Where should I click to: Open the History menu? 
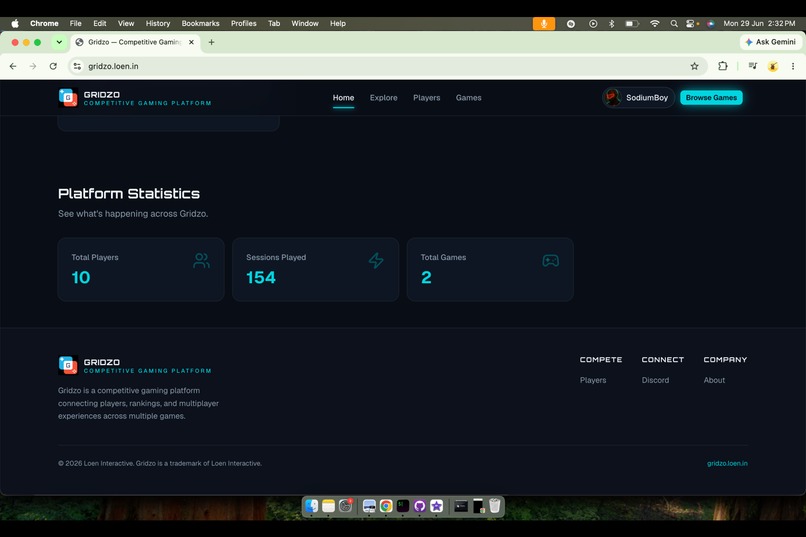158,24
